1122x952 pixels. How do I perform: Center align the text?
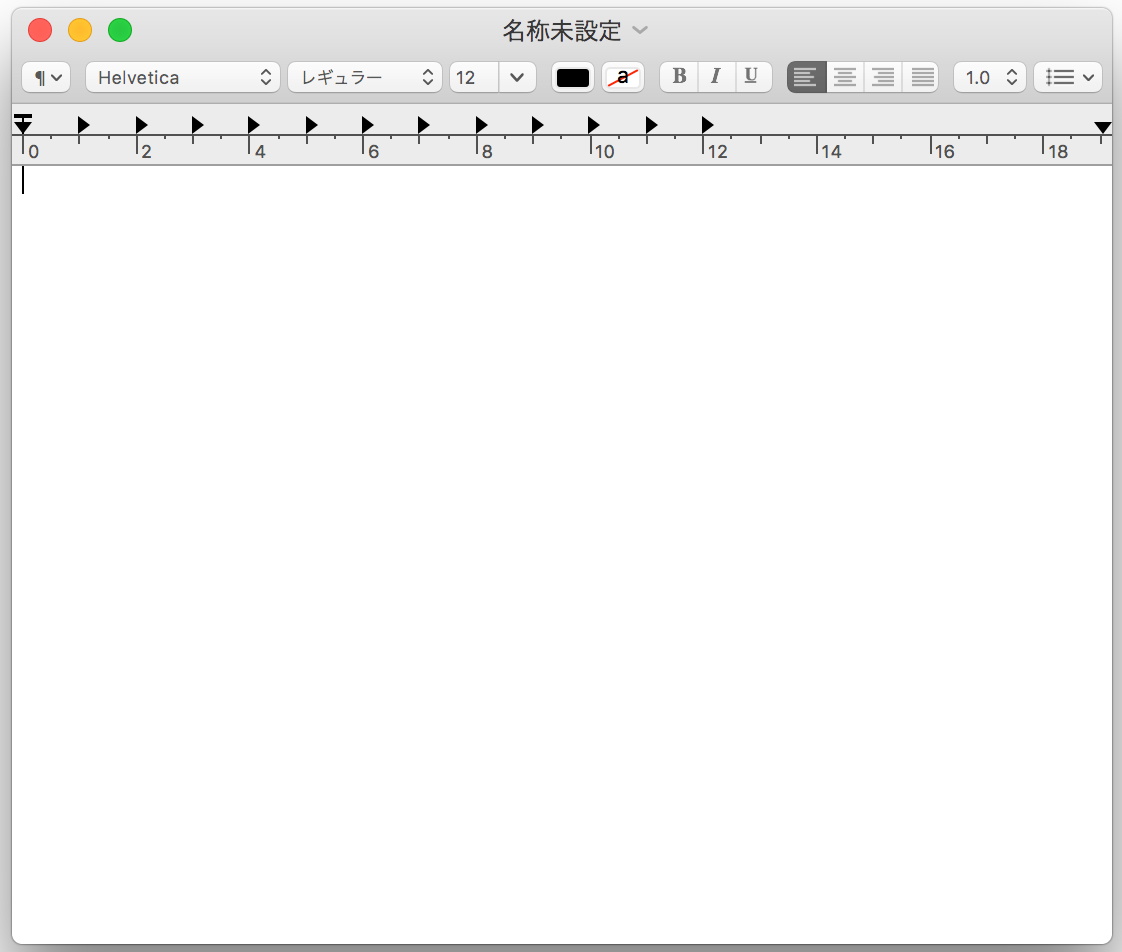845,77
